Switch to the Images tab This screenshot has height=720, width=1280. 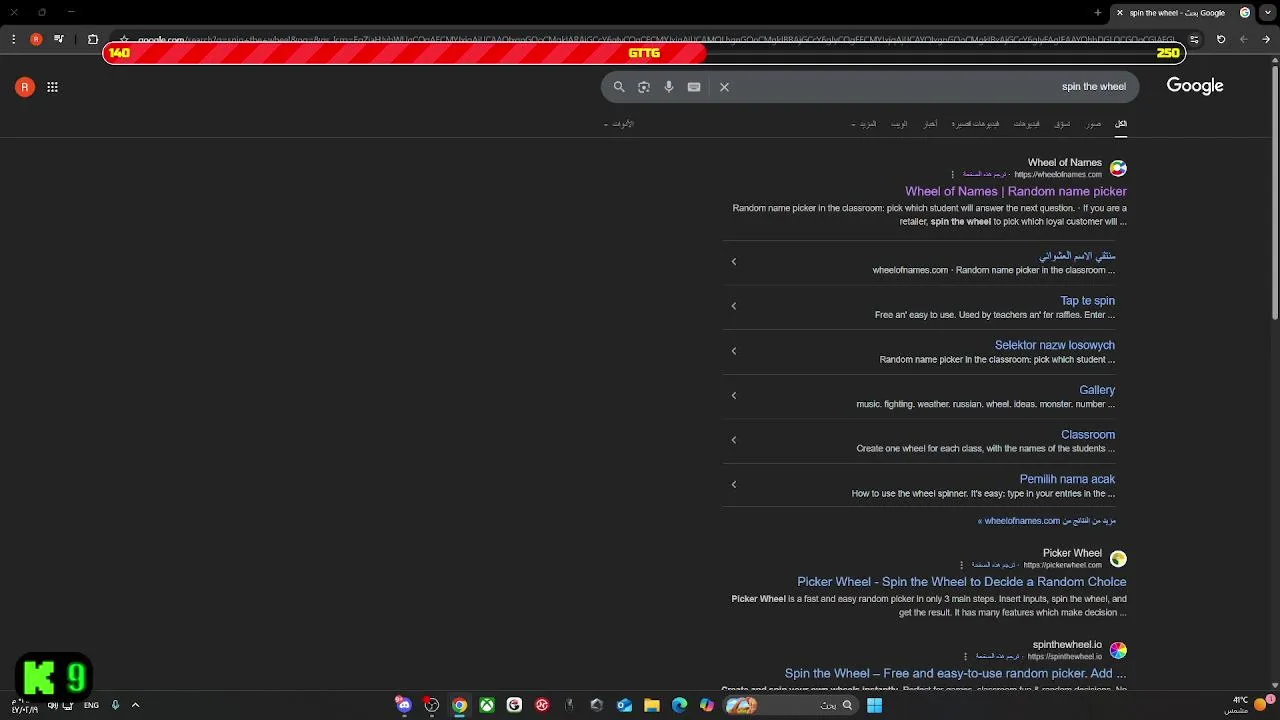click(1094, 124)
